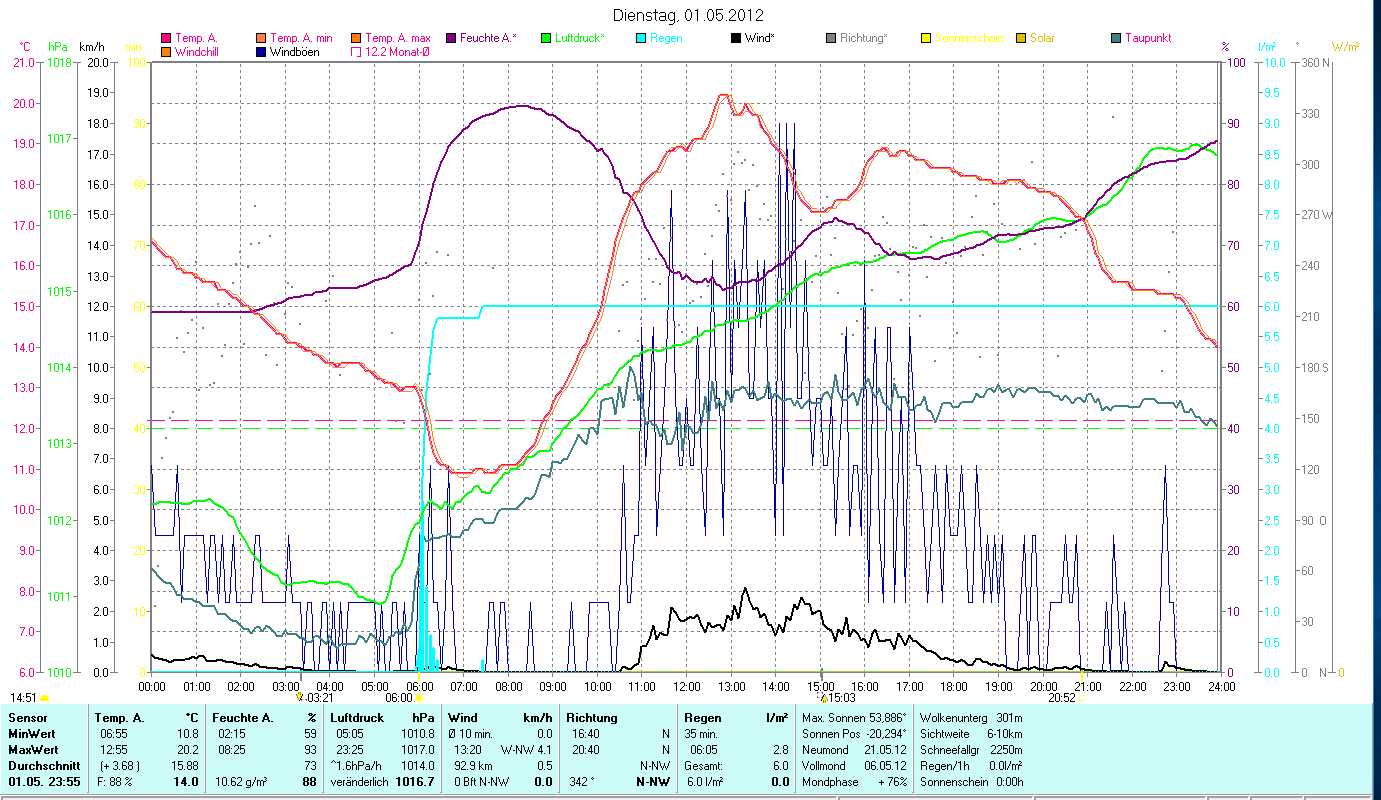This screenshot has width=1381, height=800.
Task: Click the sun icon beside 14:51
Action: point(45,698)
